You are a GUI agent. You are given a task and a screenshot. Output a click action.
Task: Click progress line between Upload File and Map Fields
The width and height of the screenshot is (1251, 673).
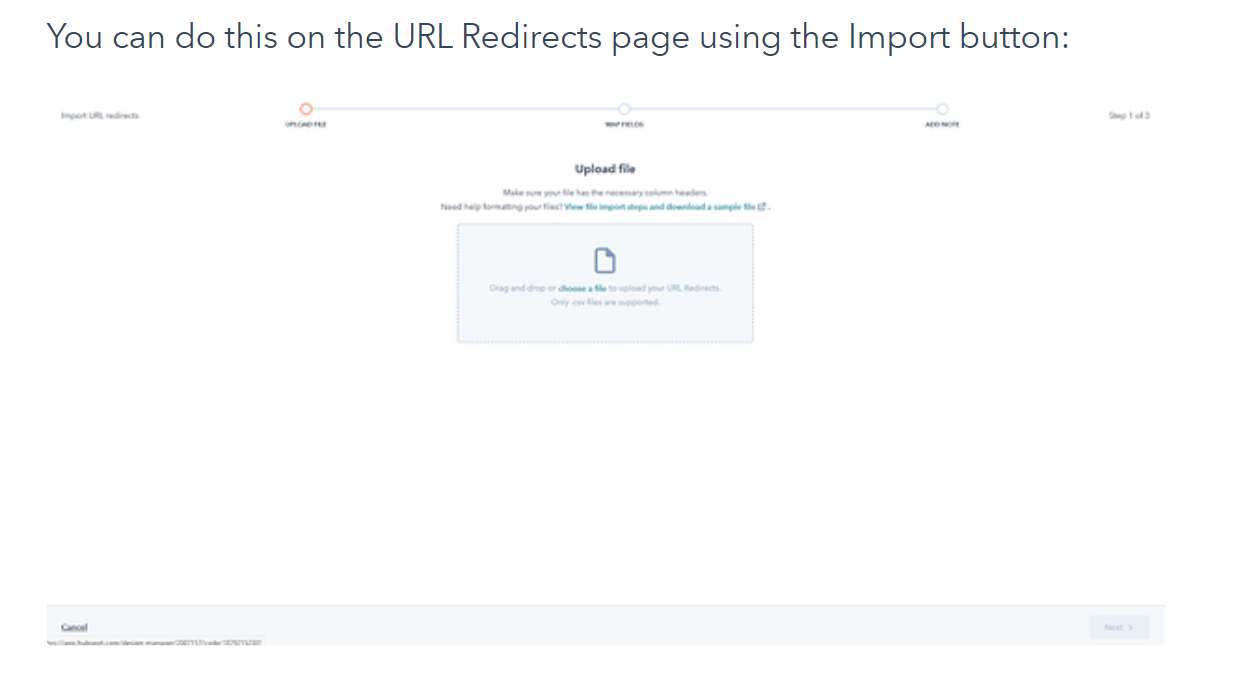click(465, 108)
